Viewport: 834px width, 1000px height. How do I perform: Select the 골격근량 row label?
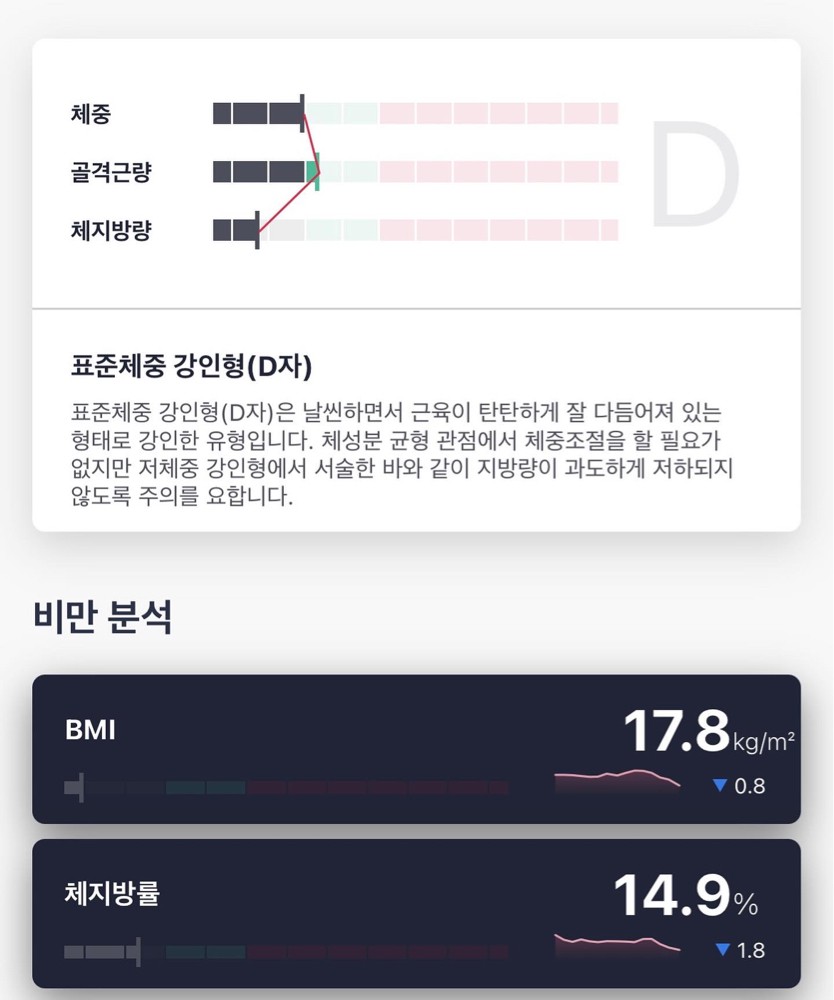tap(111, 172)
